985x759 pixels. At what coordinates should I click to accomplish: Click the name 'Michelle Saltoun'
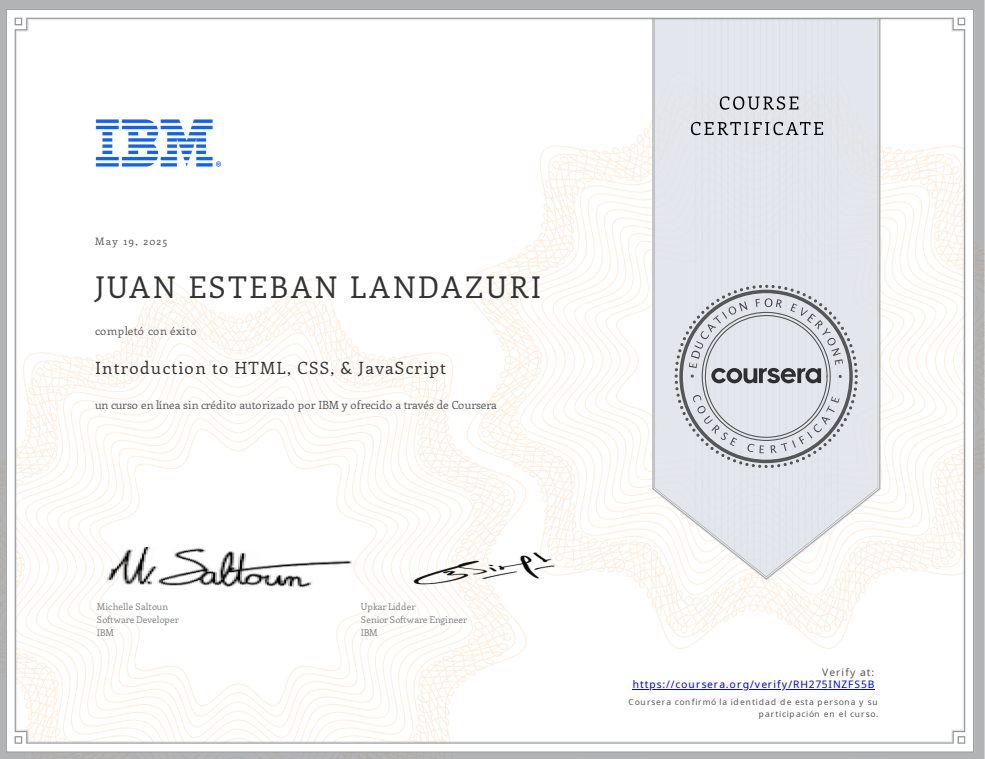pos(132,606)
